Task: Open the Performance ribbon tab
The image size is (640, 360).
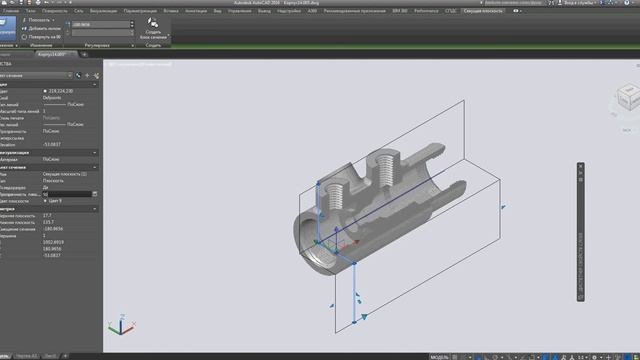Action: point(426,11)
